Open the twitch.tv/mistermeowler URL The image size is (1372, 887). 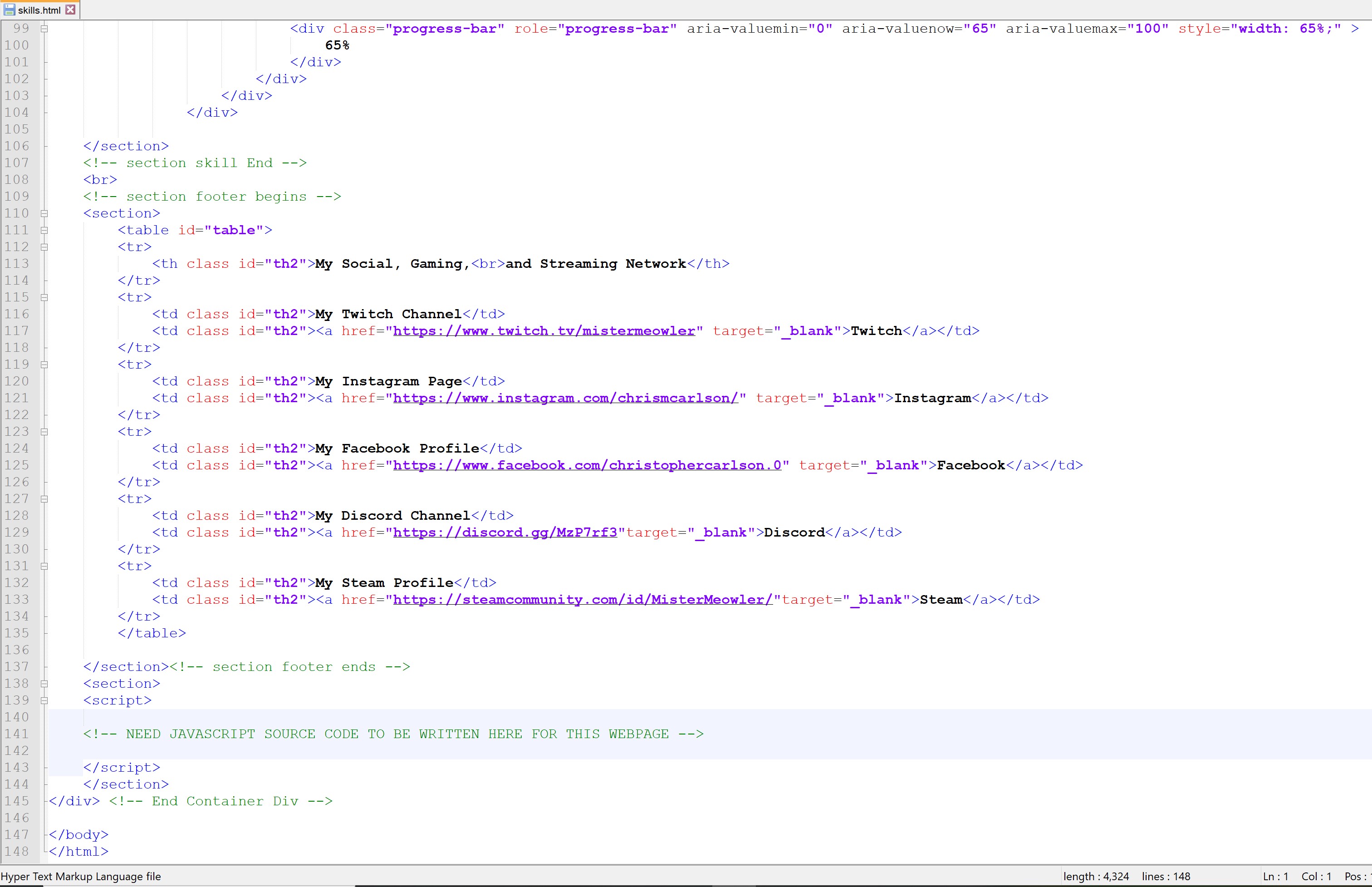point(544,330)
